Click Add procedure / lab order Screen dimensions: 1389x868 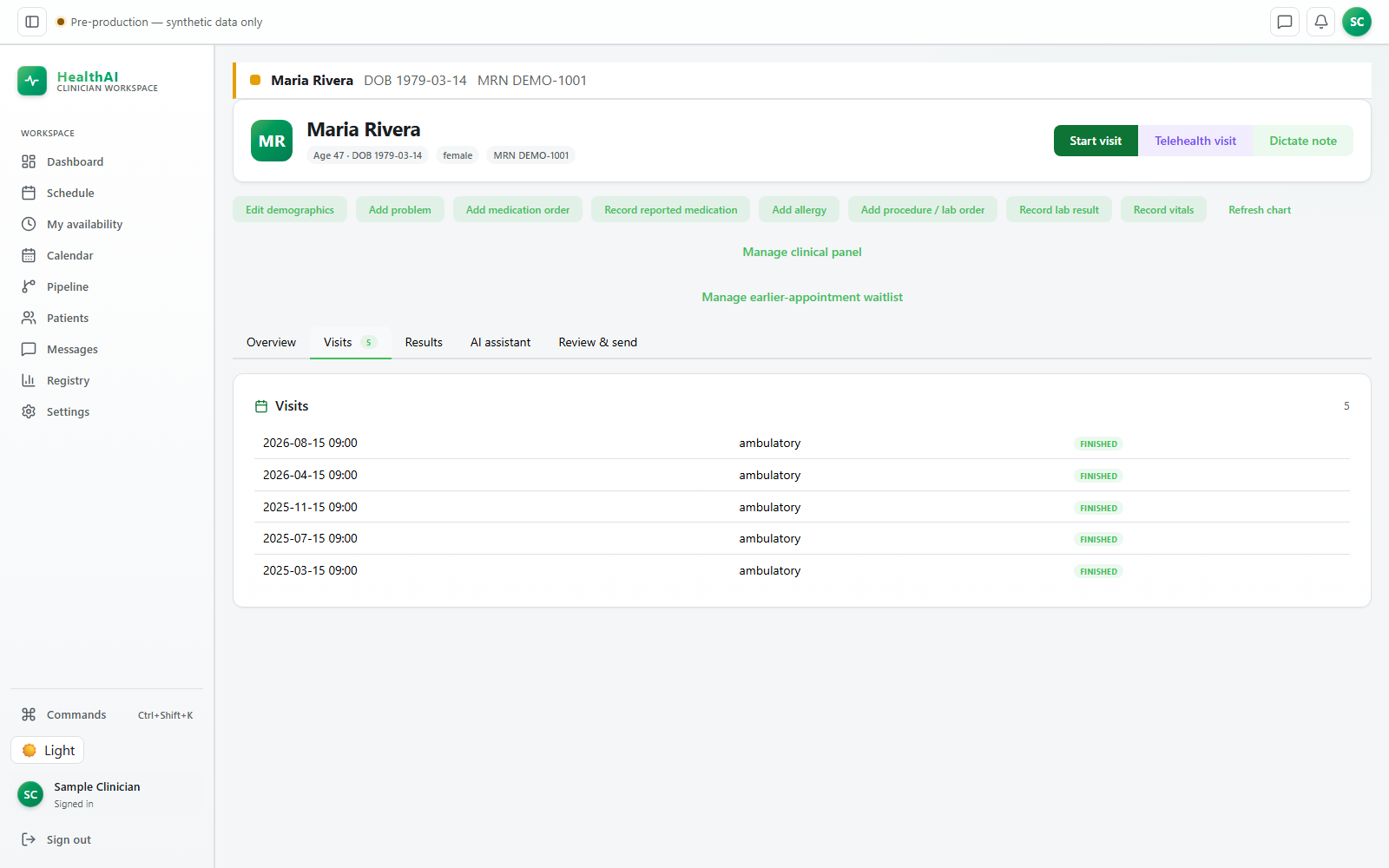923,209
